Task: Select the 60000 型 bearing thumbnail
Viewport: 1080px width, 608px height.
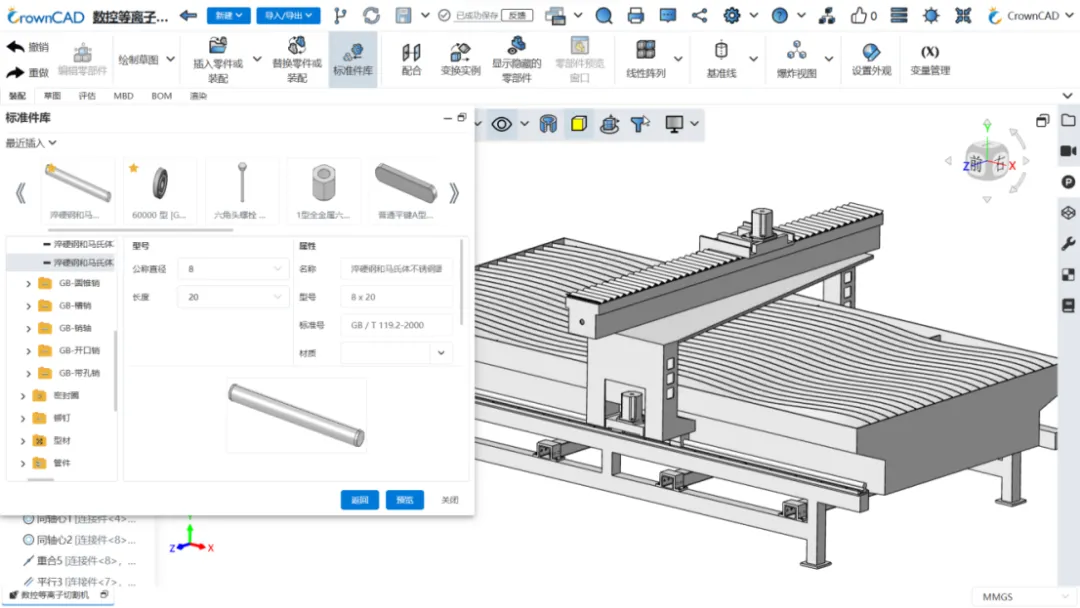Action: (160, 191)
